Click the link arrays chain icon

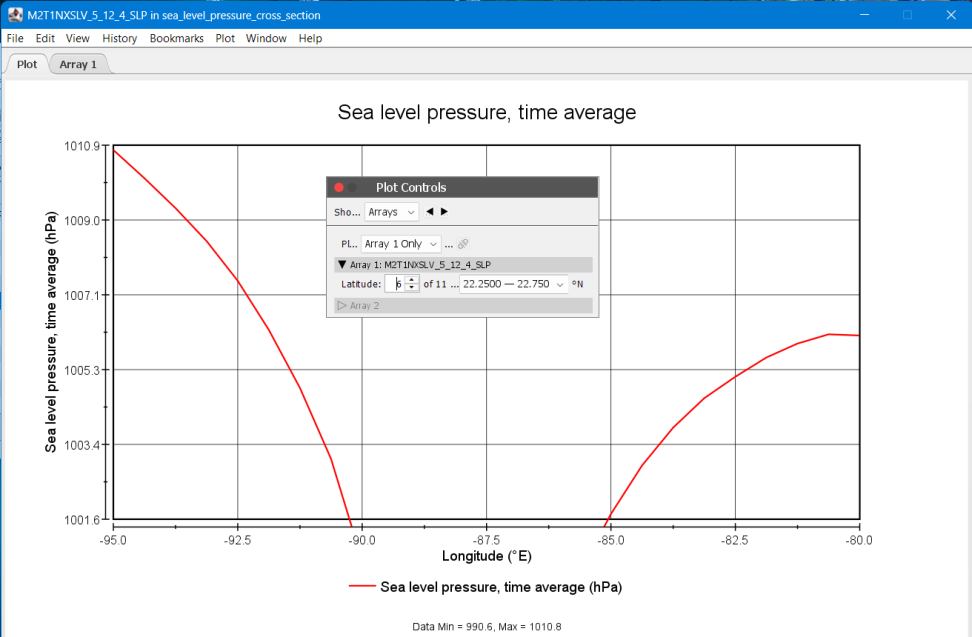click(463, 244)
